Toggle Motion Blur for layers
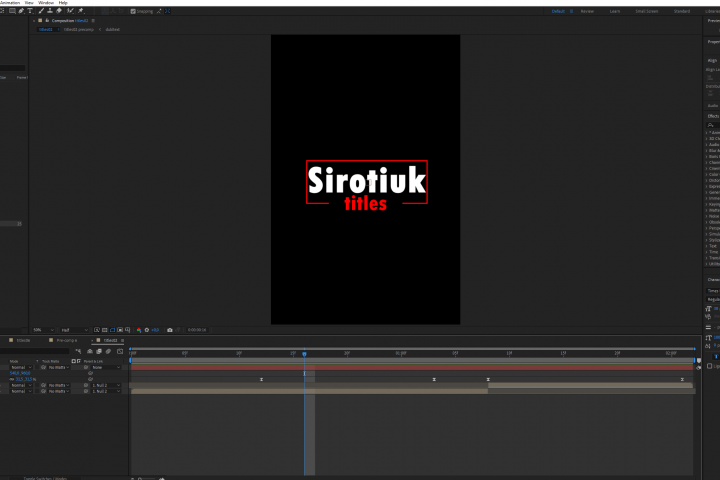720x480 pixels. [108, 351]
